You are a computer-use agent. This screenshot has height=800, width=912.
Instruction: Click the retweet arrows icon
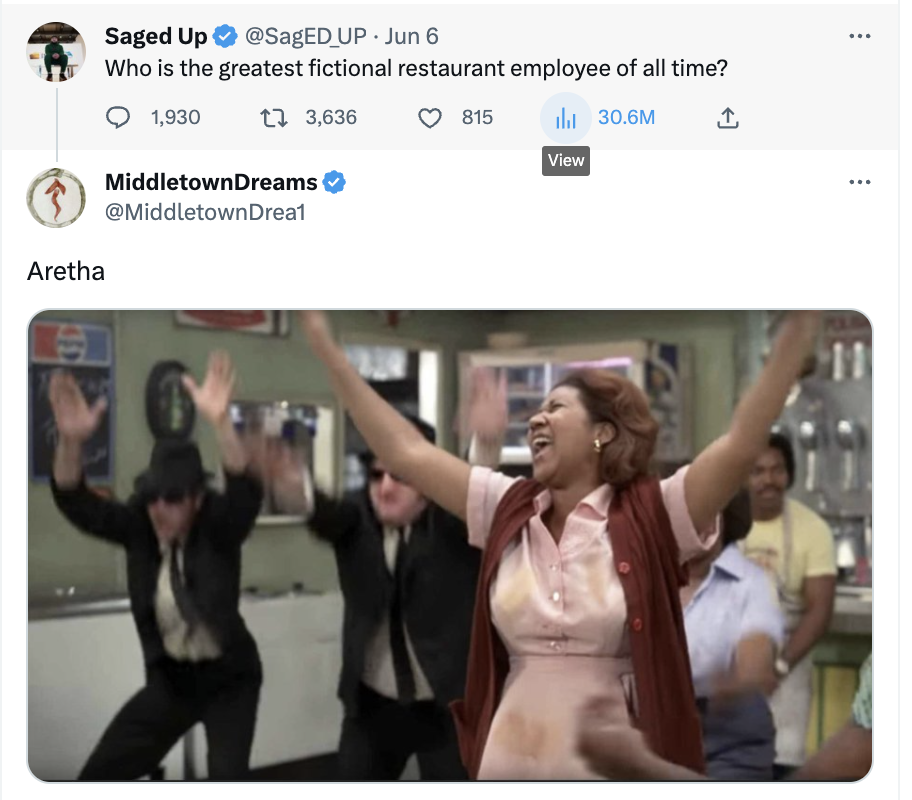coord(273,118)
